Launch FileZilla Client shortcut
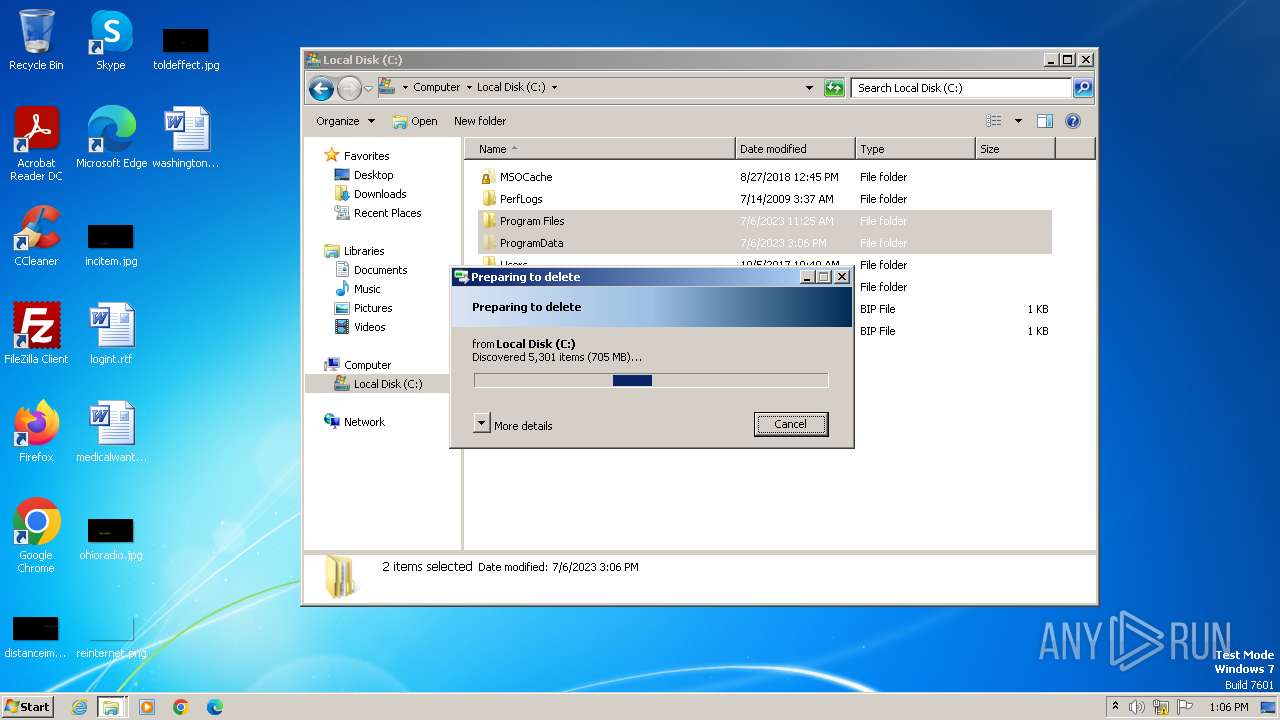 (36, 333)
